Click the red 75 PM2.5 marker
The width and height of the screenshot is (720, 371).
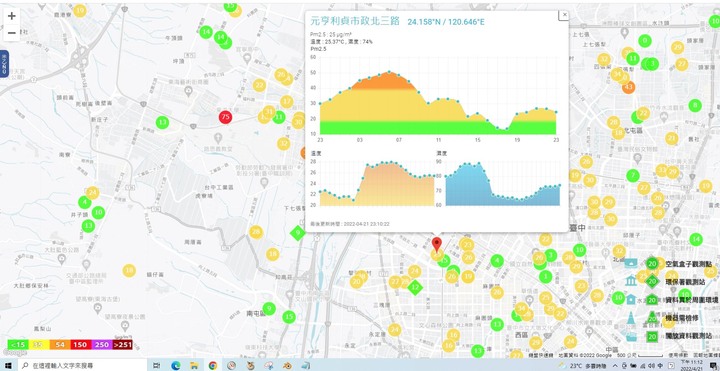pos(225,117)
